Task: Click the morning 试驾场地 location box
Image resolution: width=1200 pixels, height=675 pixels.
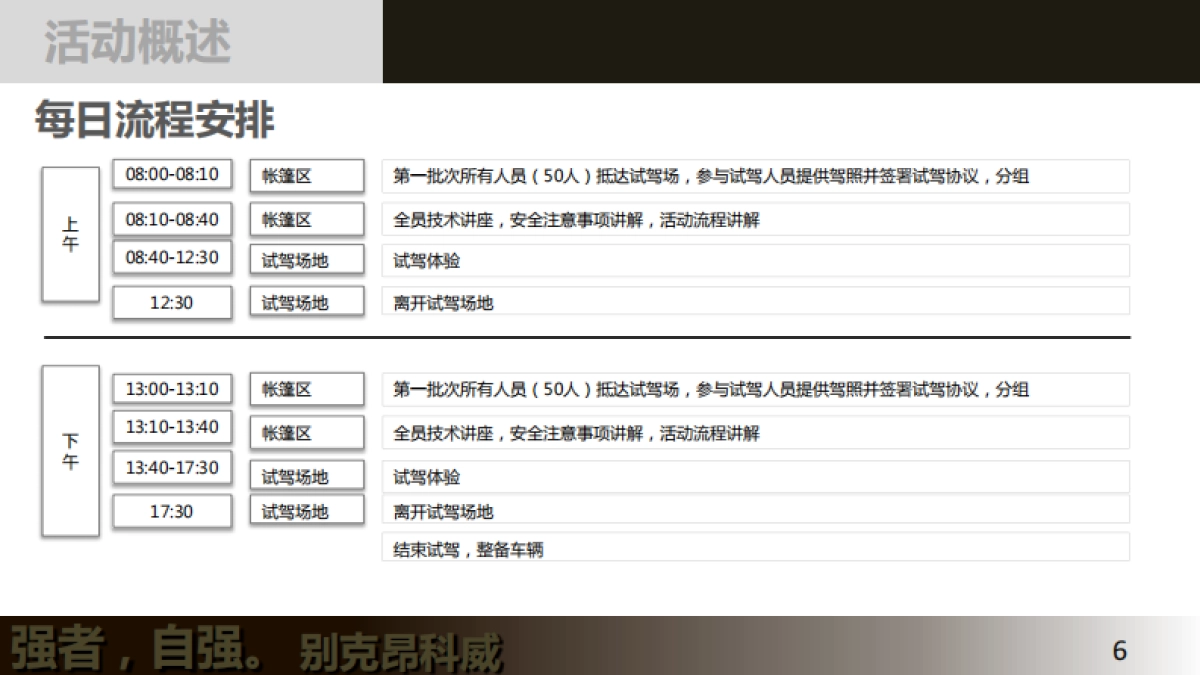Action: (x=306, y=259)
